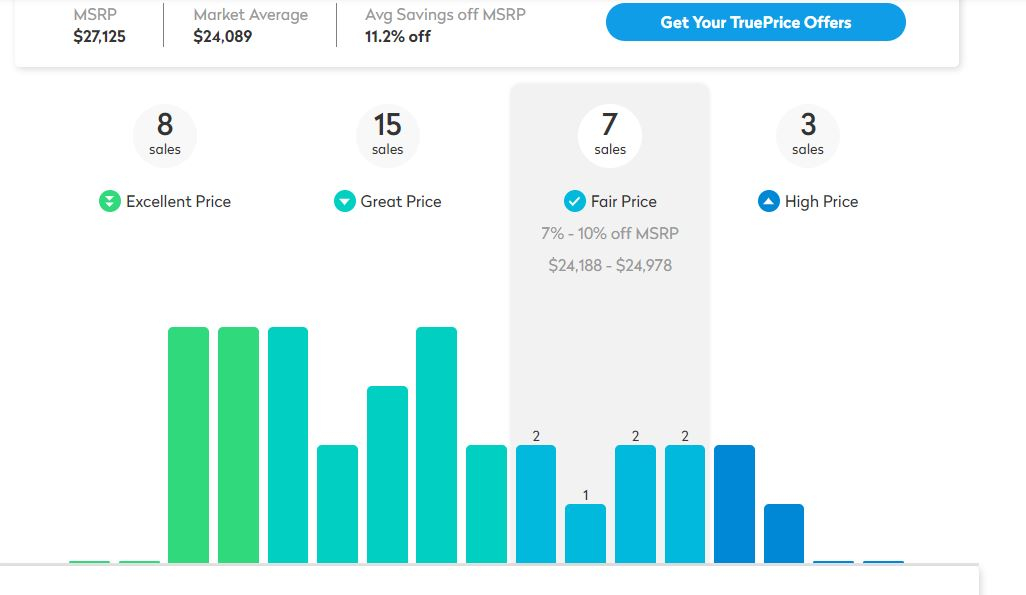Select the green Excellent Price double-arrow icon

[x=109, y=201]
